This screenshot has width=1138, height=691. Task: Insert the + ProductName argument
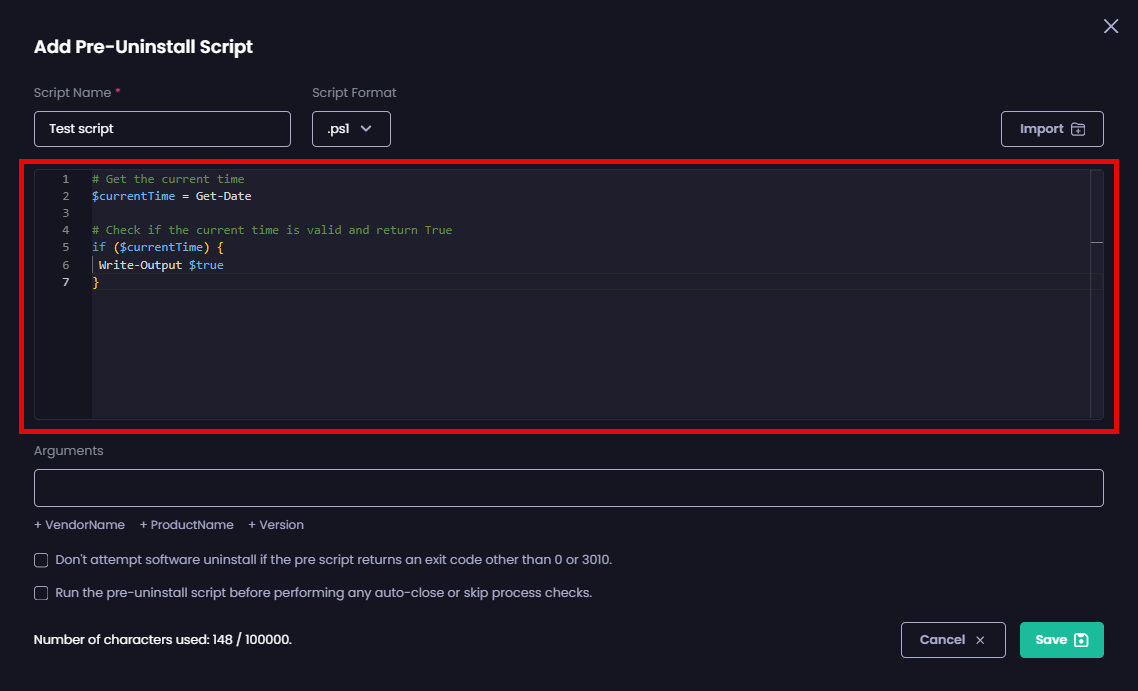coord(187,525)
